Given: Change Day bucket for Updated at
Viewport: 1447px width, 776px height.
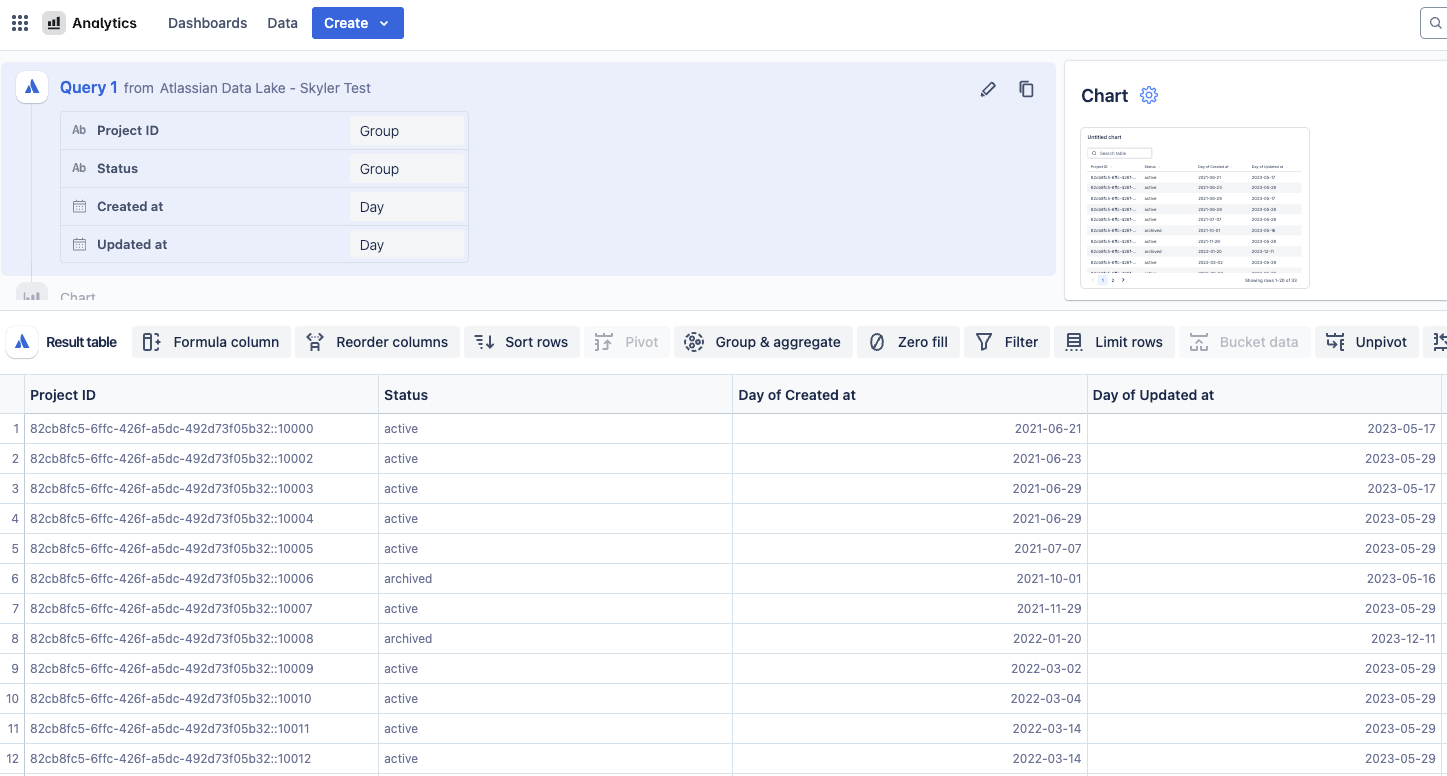Looking at the screenshot, I should [x=407, y=245].
